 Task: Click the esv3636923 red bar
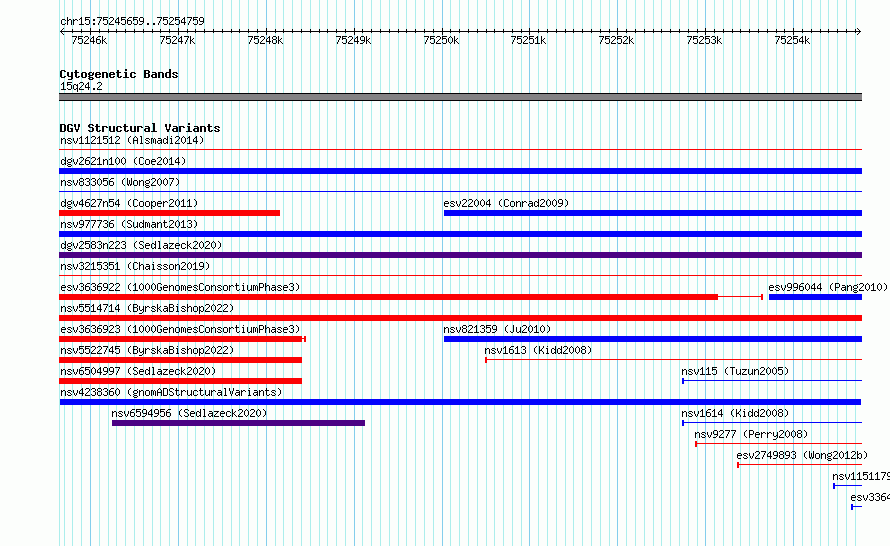coord(181,339)
